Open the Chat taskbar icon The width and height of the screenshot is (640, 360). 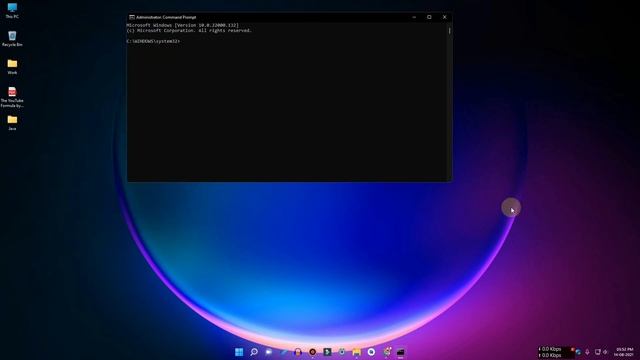(269, 352)
